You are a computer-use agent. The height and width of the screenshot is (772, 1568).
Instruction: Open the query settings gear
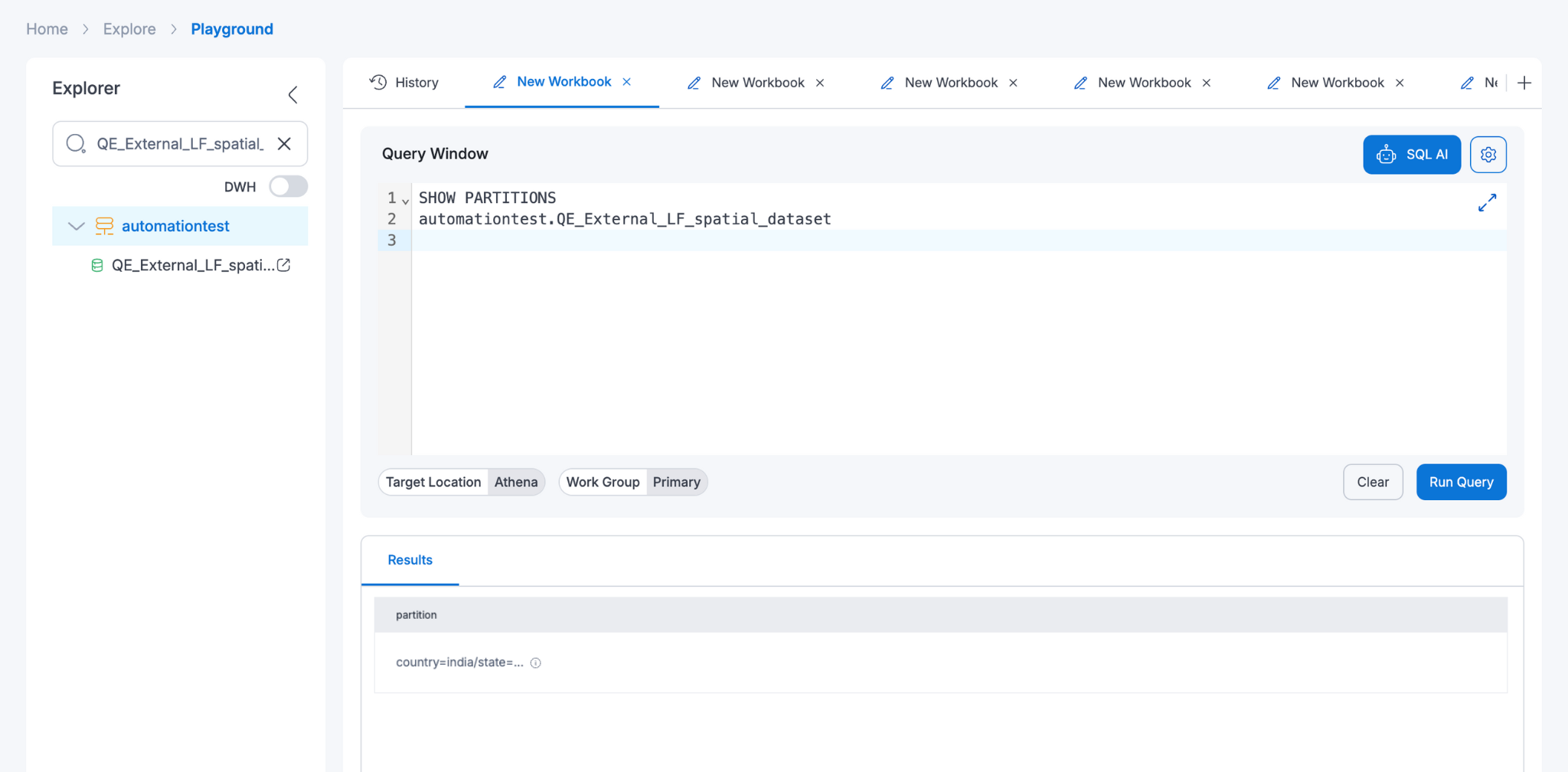pyautogui.click(x=1488, y=154)
